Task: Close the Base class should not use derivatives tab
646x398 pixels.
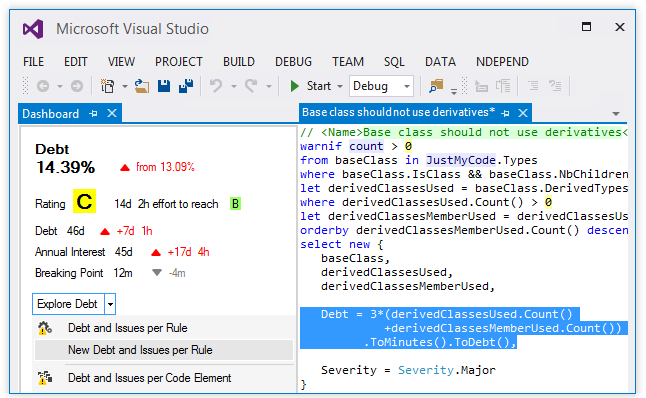Action: pyautogui.click(x=523, y=113)
